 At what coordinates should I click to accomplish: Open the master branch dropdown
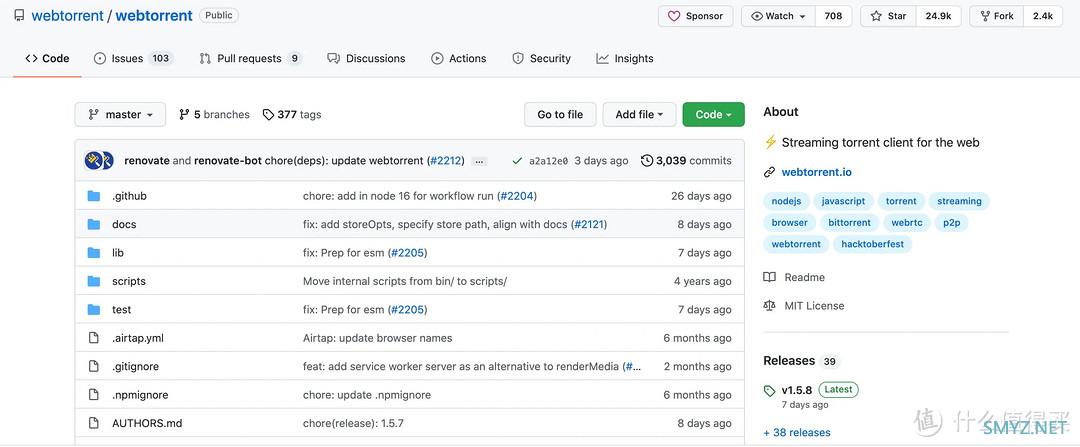120,114
